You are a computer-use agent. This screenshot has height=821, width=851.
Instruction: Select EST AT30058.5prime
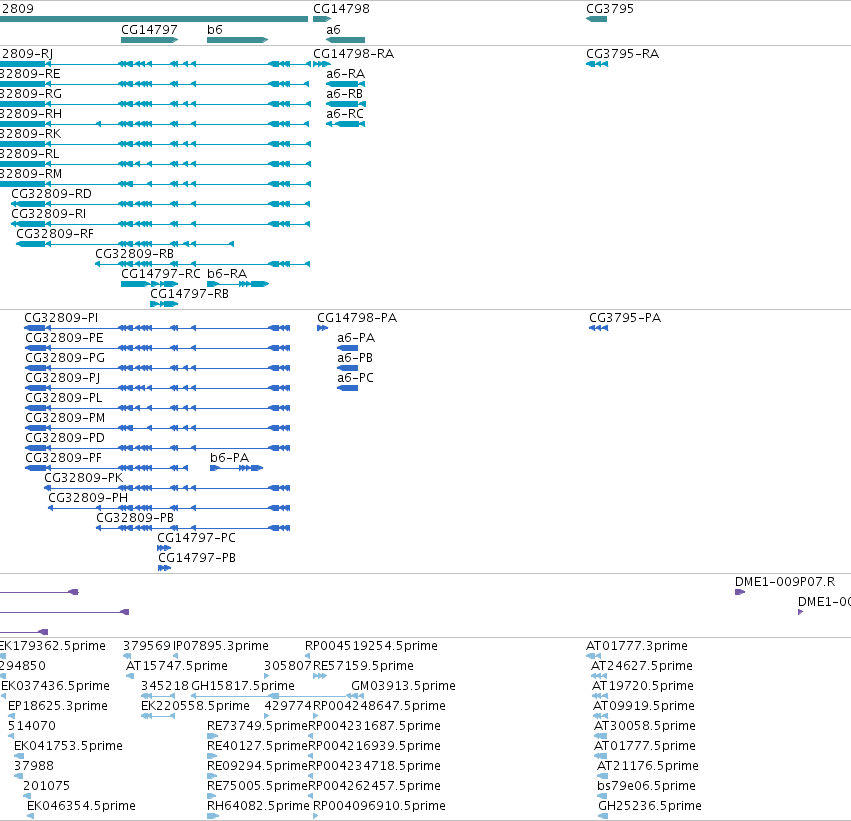[600, 736]
